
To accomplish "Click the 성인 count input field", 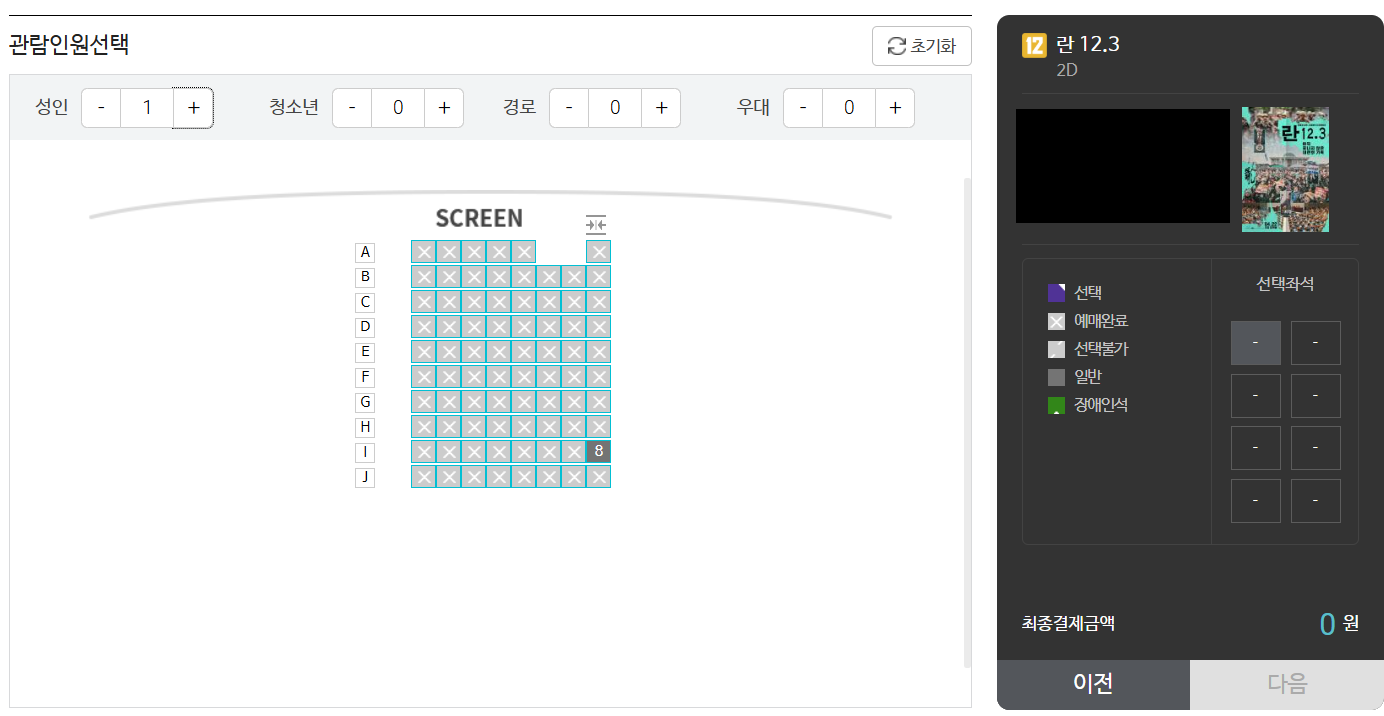I will tap(147, 108).
